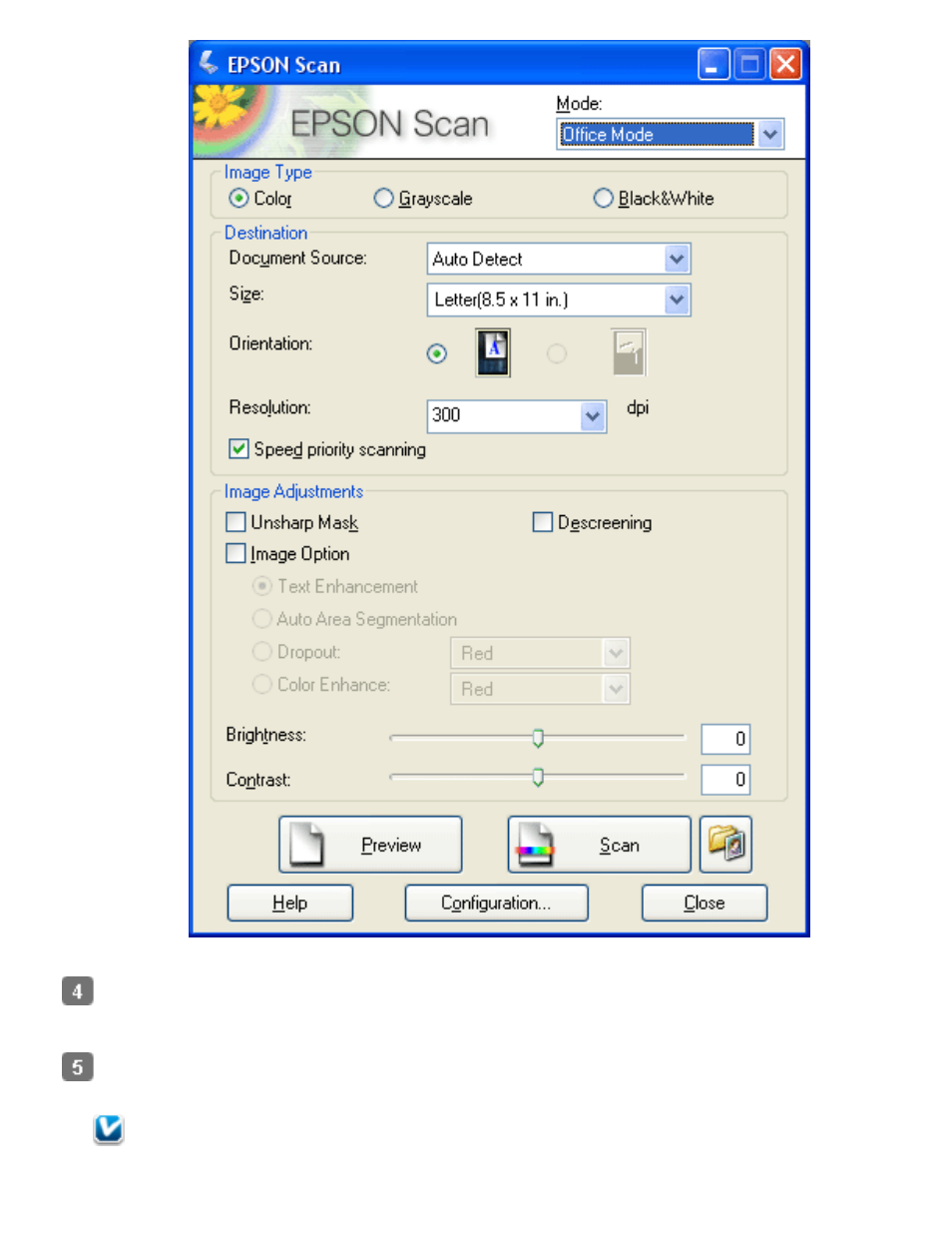Click the Brightness value field
The width and height of the screenshot is (952, 1233).
[x=725, y=739]
